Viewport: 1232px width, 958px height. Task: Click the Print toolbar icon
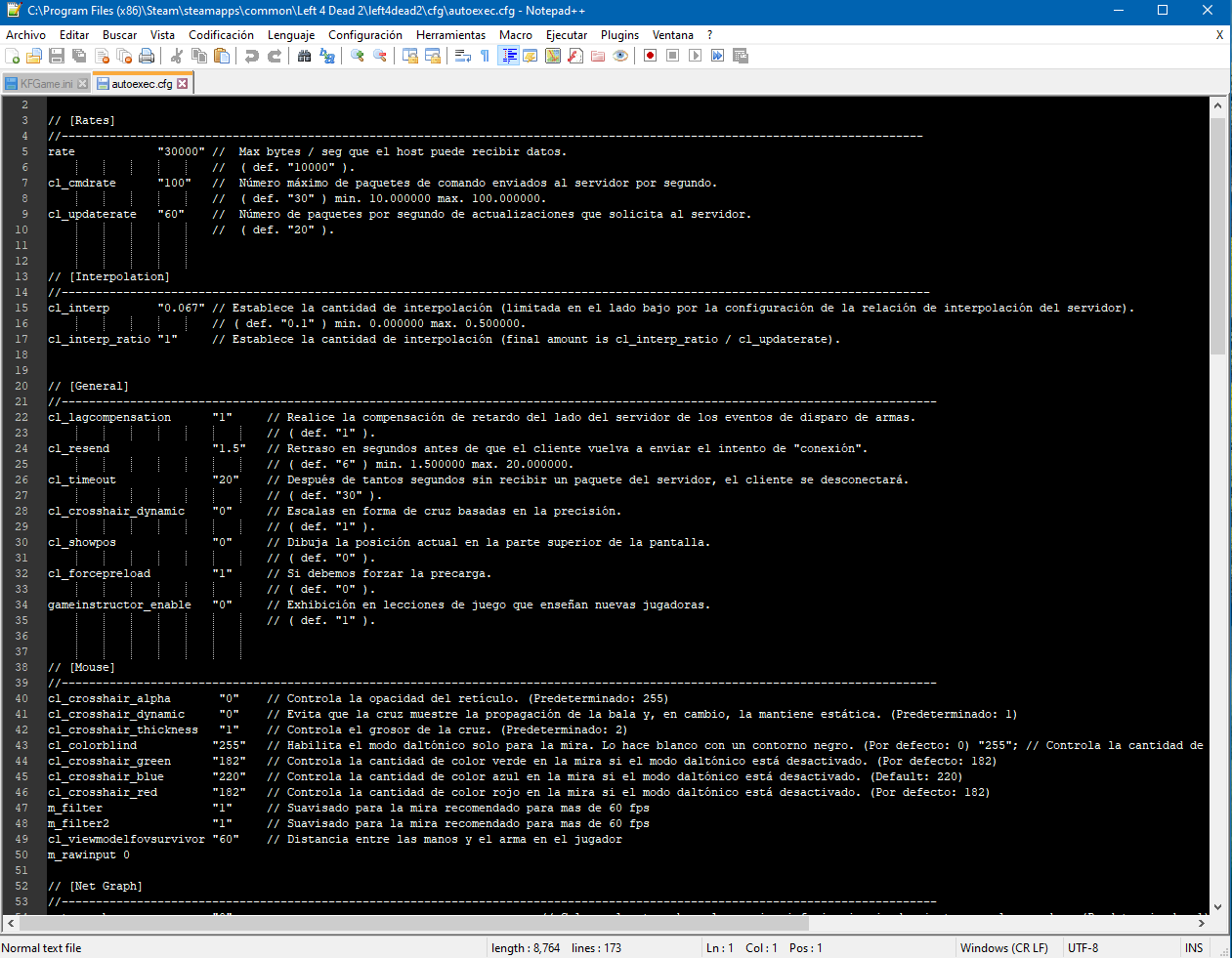147,56
